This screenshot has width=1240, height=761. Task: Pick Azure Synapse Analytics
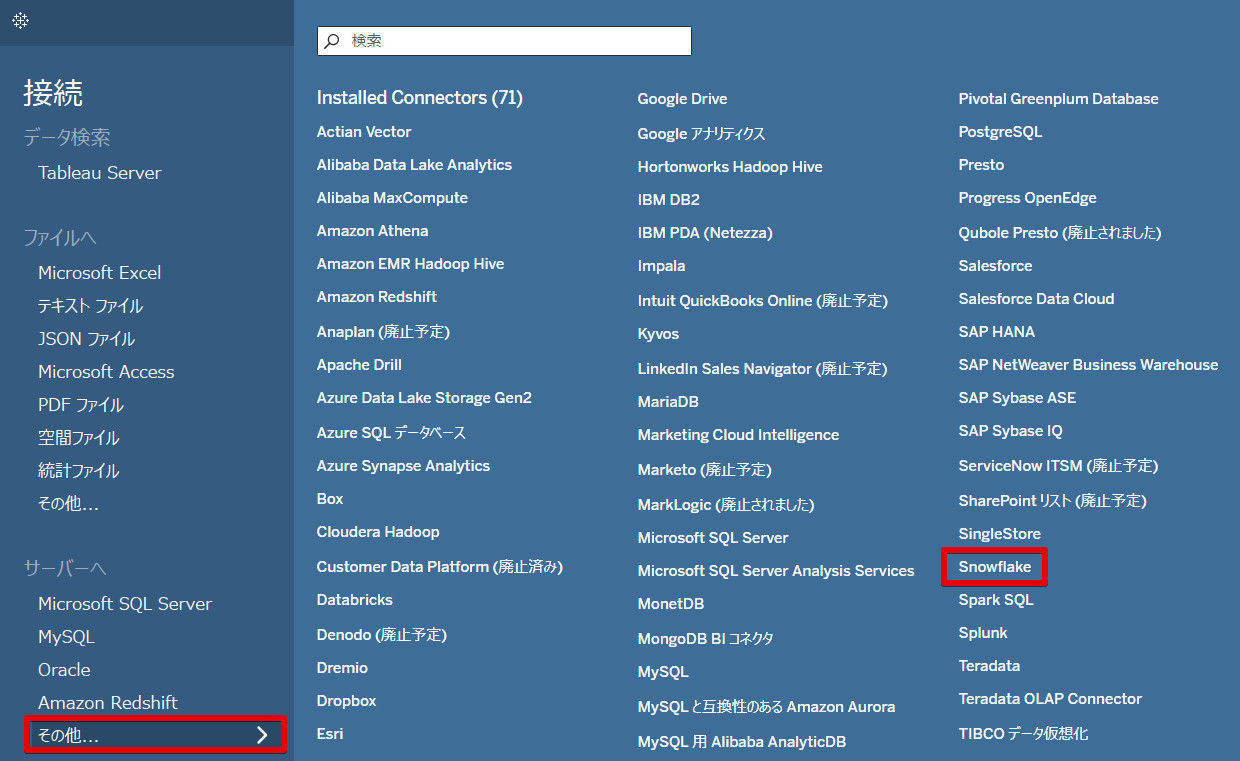click(x=403, y=466)
